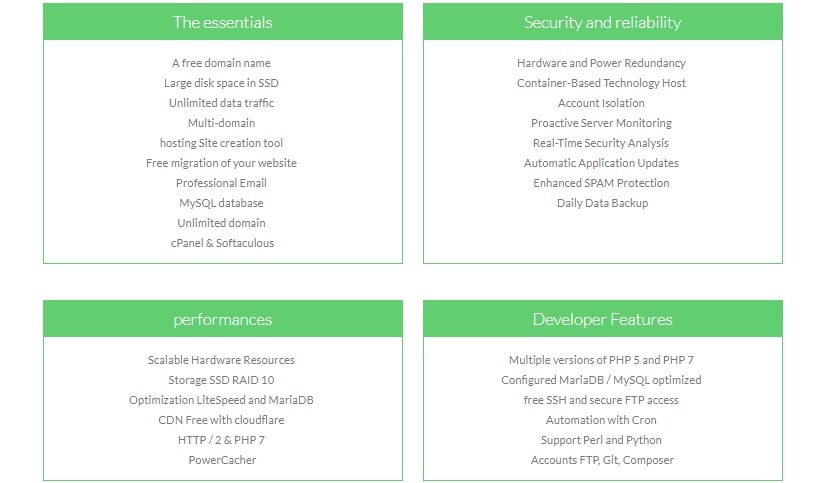840x483 pixels.
Task: Select 'Free migration of your website'
Action: [x=221, y=163]
